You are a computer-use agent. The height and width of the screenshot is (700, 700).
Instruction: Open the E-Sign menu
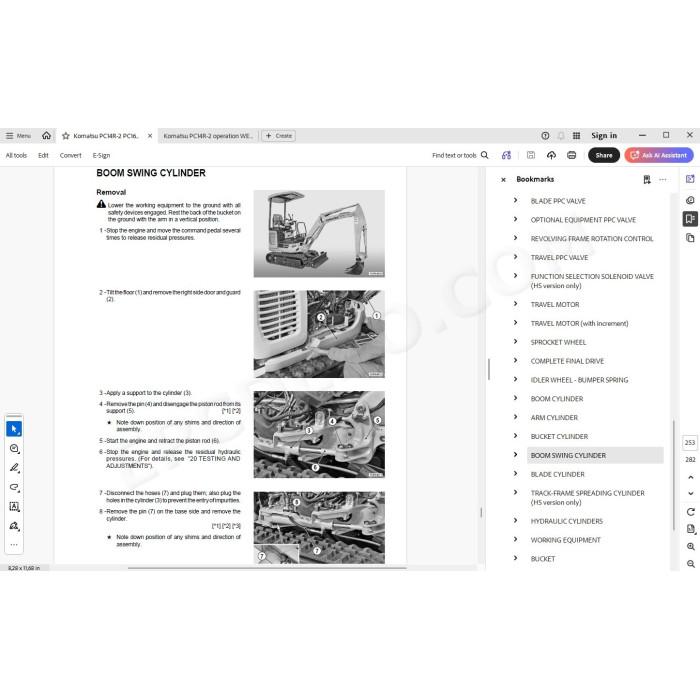tap(101, 155)
